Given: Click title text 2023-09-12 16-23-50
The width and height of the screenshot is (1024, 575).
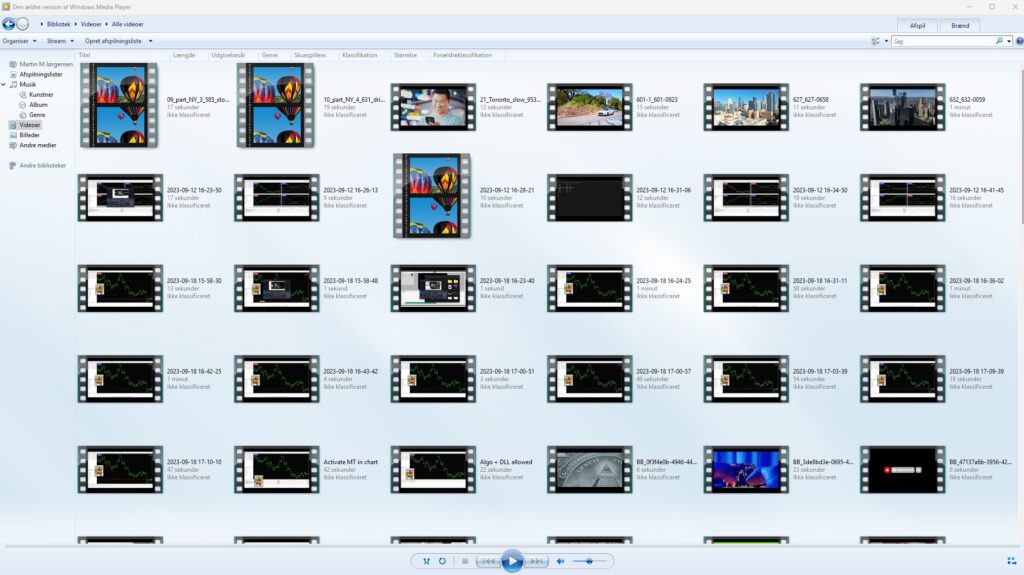Looking at the screenshot, I should 194,190.
